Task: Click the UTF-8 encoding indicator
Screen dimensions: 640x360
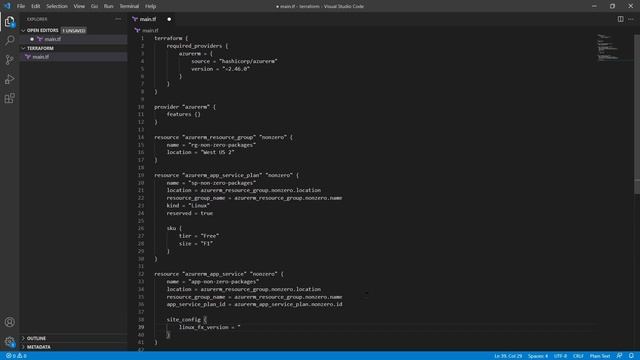Action: pyautogui.click(x=560, y=356)
